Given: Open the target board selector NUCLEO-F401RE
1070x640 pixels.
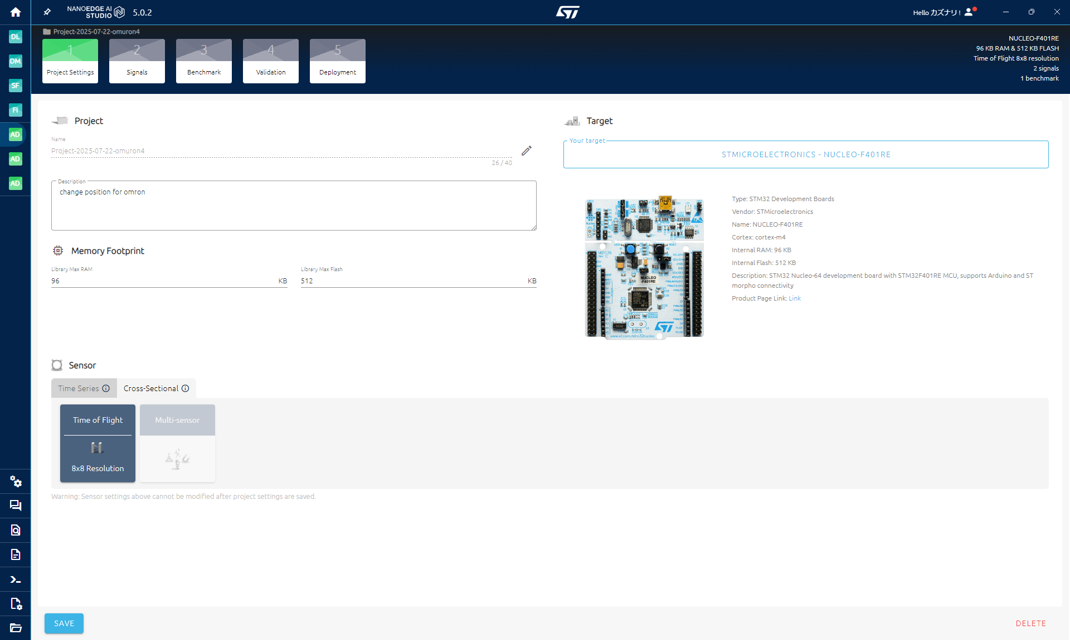Looking at the screenshot, I should coord(805,155).
